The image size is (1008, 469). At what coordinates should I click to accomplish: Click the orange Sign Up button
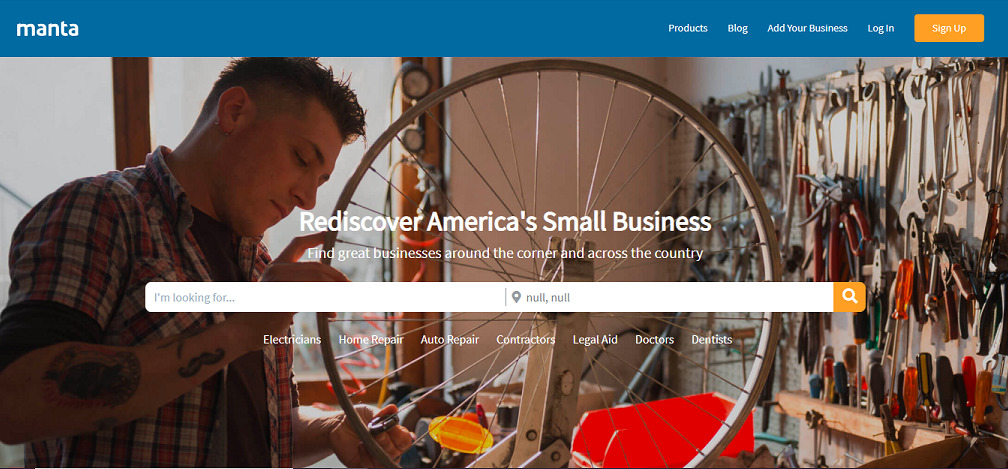tap(949, 28)
